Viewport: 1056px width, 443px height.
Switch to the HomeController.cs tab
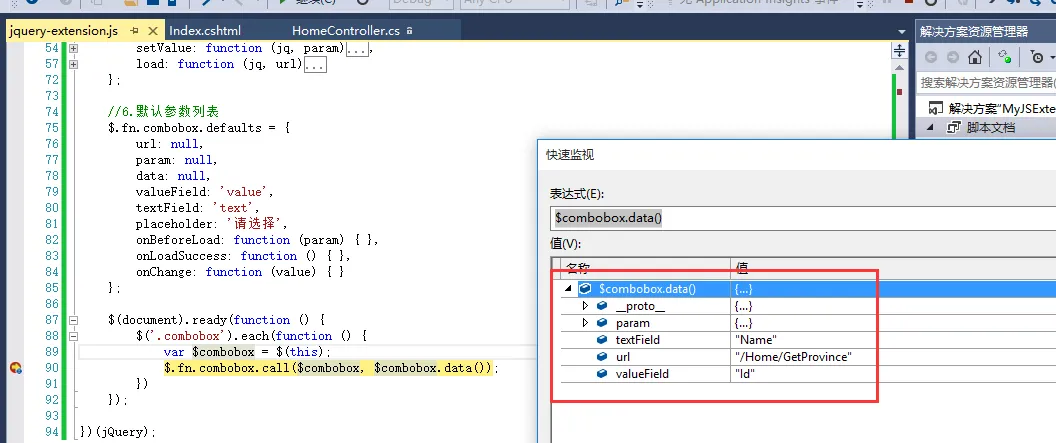346,31
